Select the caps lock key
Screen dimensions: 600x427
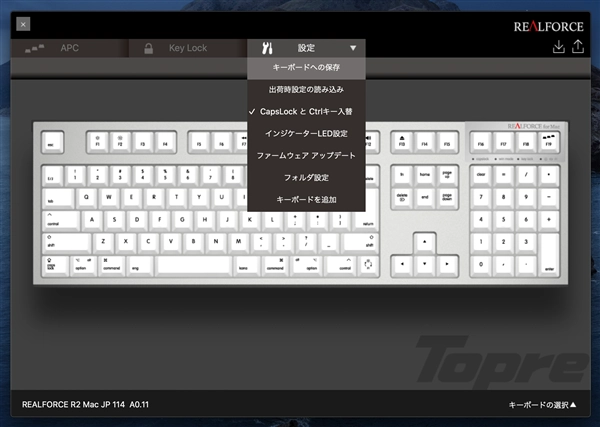coord(55,265)
